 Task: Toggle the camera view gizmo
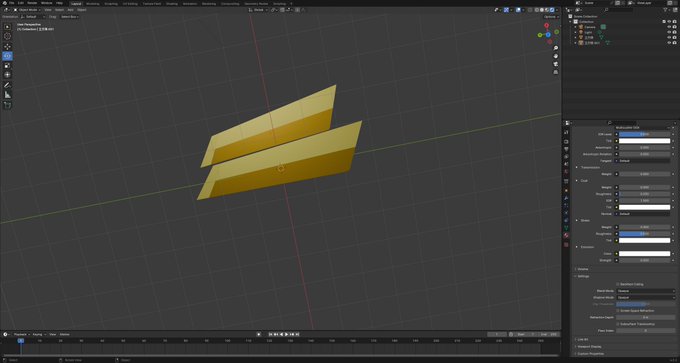556,64
